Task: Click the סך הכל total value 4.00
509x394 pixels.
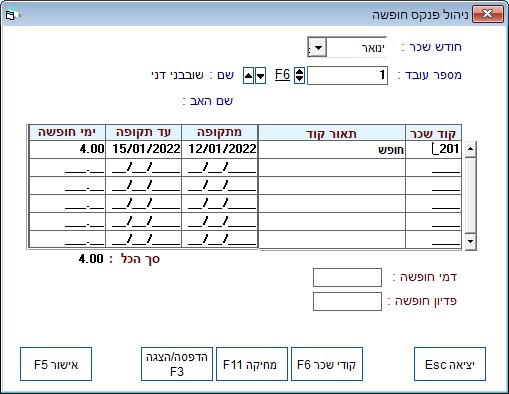Action: [x=91, y=259]
